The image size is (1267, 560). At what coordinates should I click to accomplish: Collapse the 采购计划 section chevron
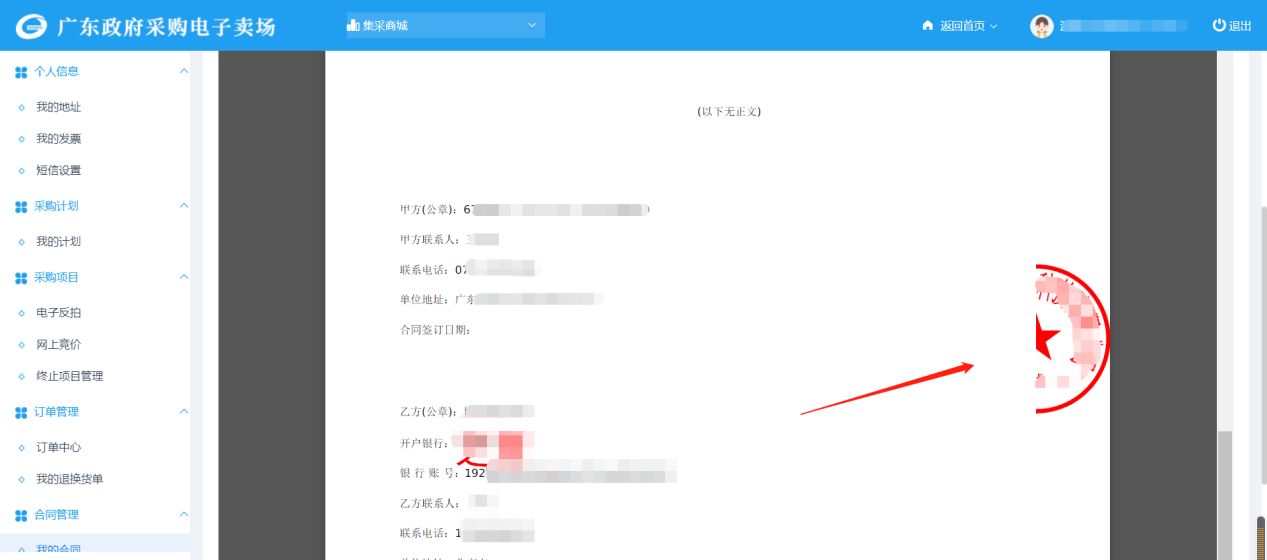183,205
